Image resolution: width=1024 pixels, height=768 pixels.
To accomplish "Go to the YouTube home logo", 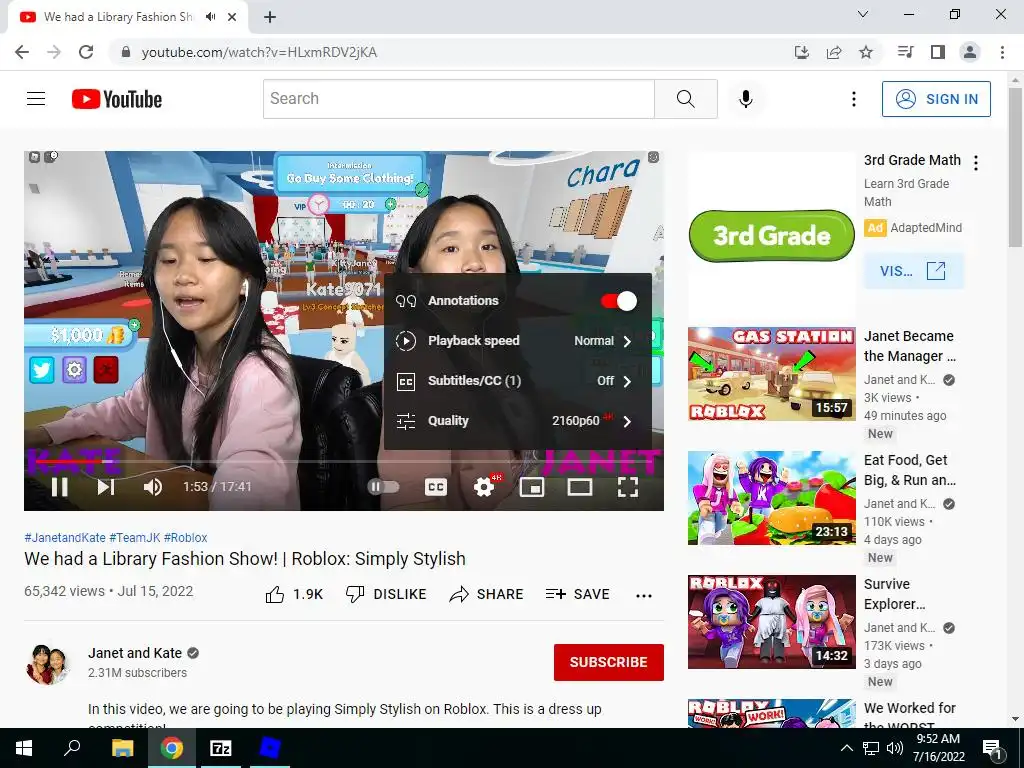I will 117,99.
